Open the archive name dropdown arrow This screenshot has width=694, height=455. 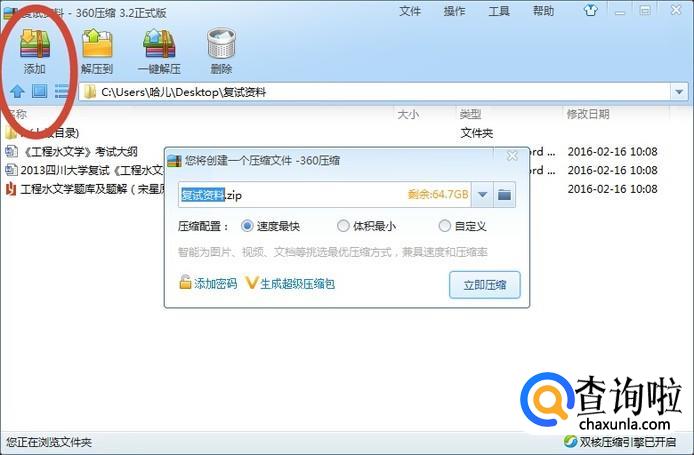point(482,194)
